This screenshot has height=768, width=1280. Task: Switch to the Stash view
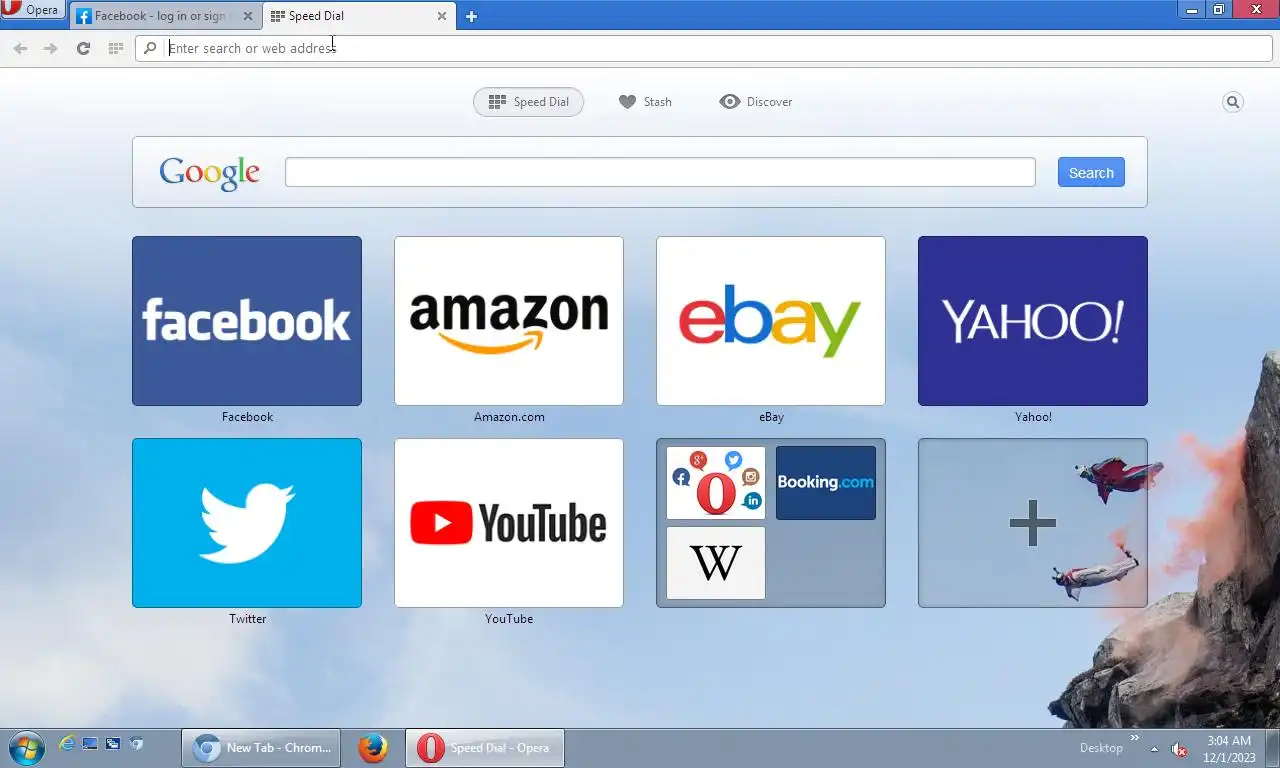point(645,102)
